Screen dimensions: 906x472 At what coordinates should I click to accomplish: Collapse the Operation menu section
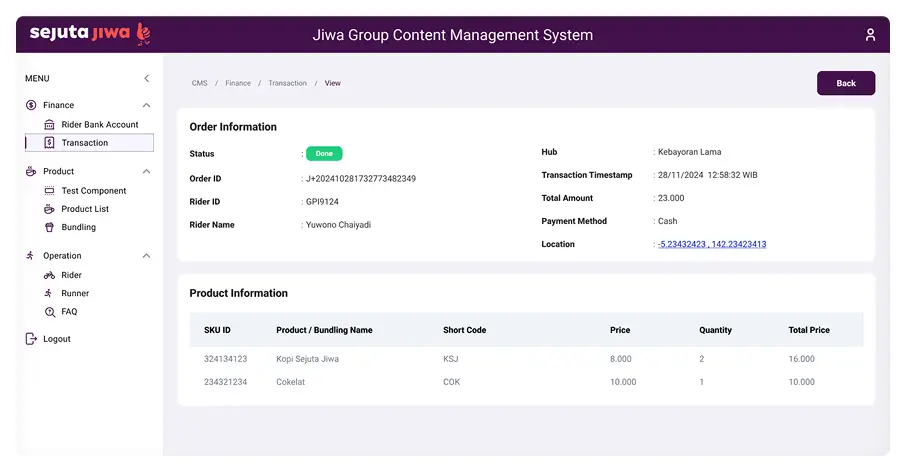[x=147, y=256]
